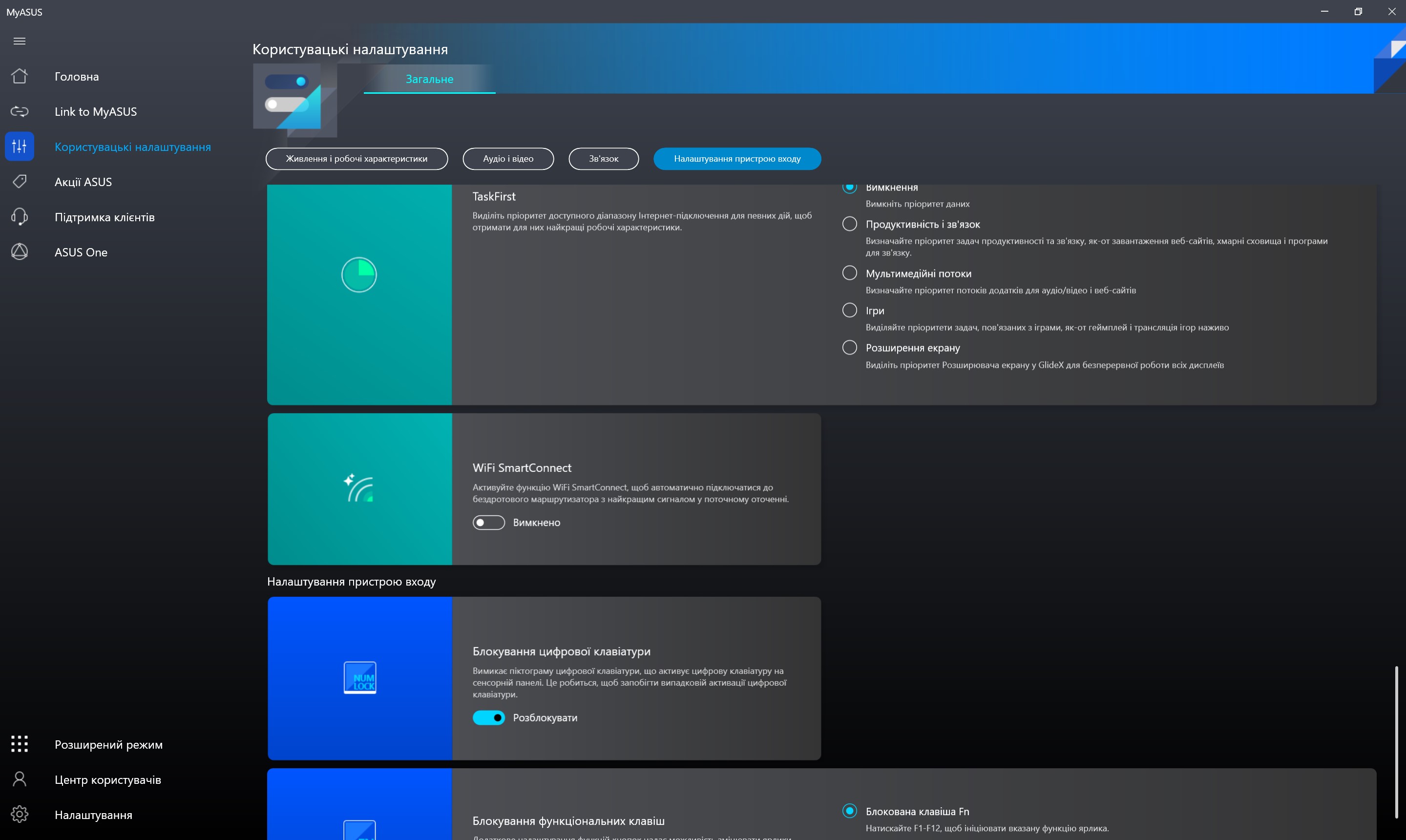Click the Налаштування gear icon
Image resolution: width=1406 pixels, height=840 pixels.
click(x=19, y=815)
